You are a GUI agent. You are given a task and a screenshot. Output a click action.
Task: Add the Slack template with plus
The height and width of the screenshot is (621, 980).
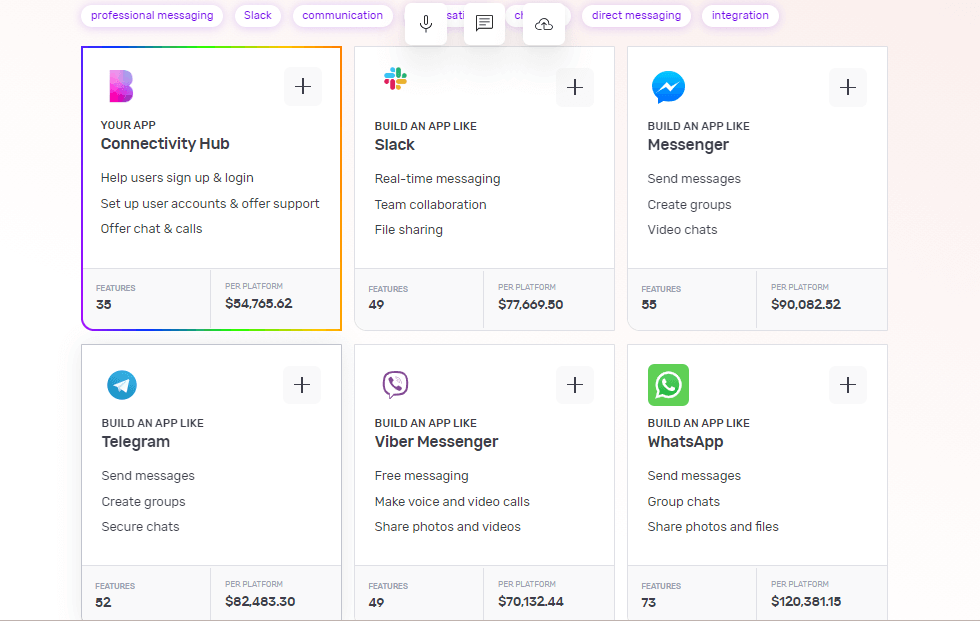coord(575,87)
